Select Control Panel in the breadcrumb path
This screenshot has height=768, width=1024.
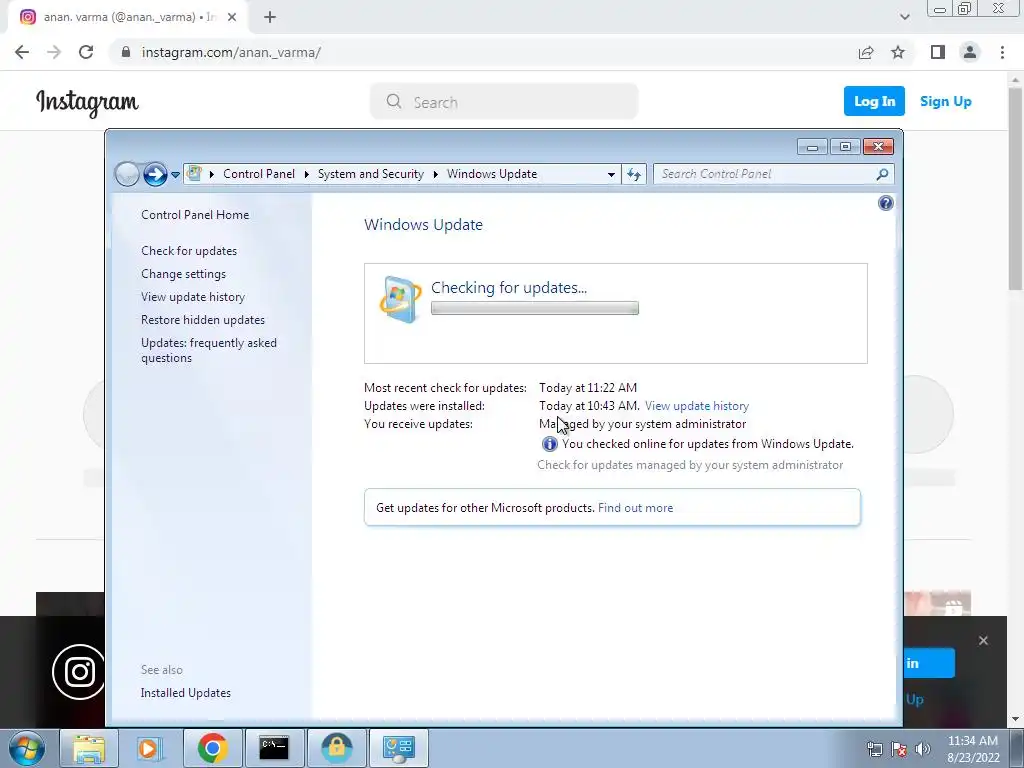point(259,174)
